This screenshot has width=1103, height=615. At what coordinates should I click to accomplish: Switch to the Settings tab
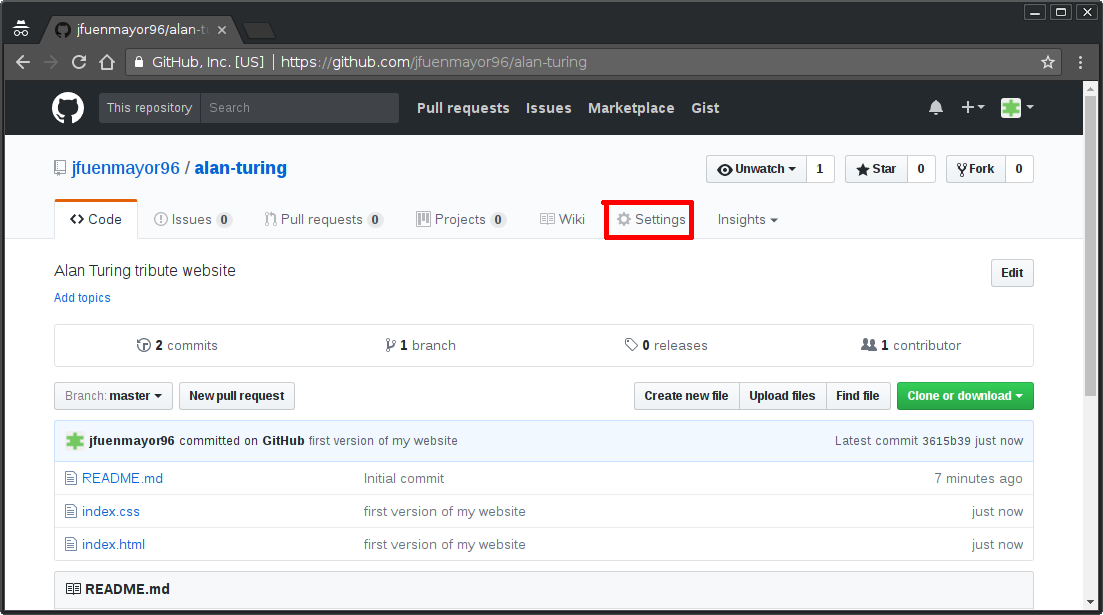tap(648, 219)
